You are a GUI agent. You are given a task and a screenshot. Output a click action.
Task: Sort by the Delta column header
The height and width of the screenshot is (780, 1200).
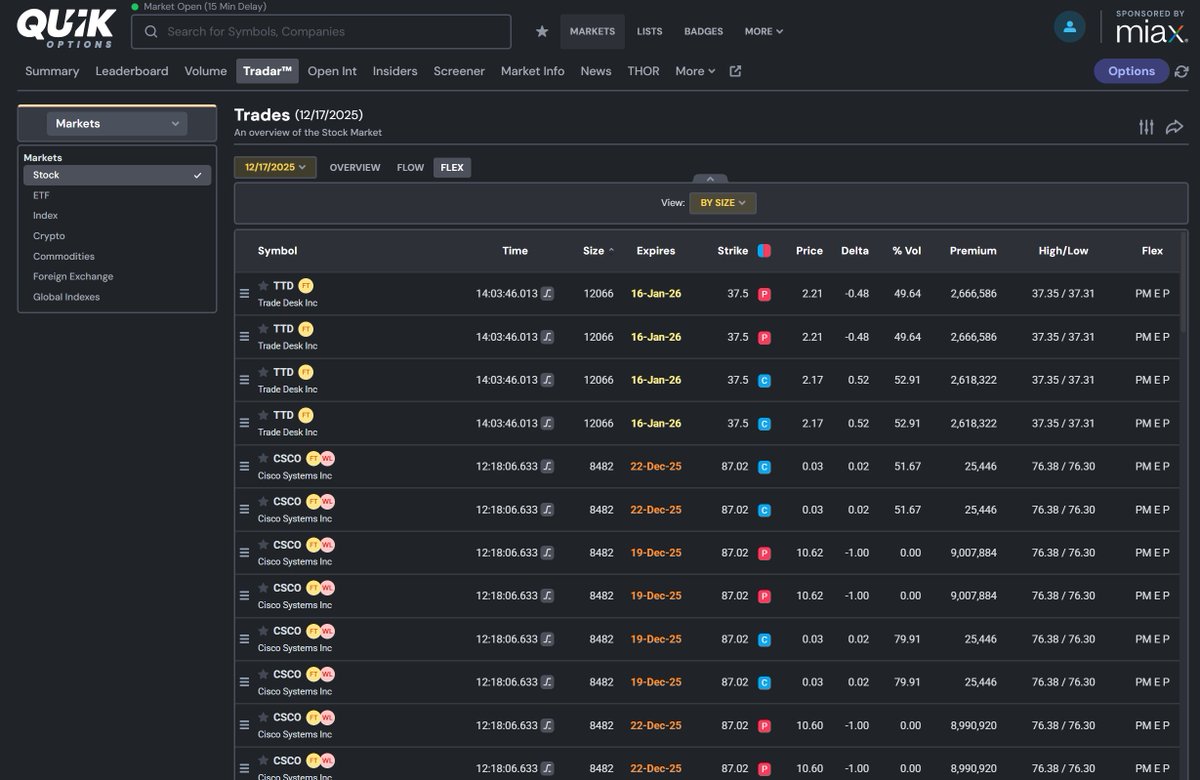point(855,251)
